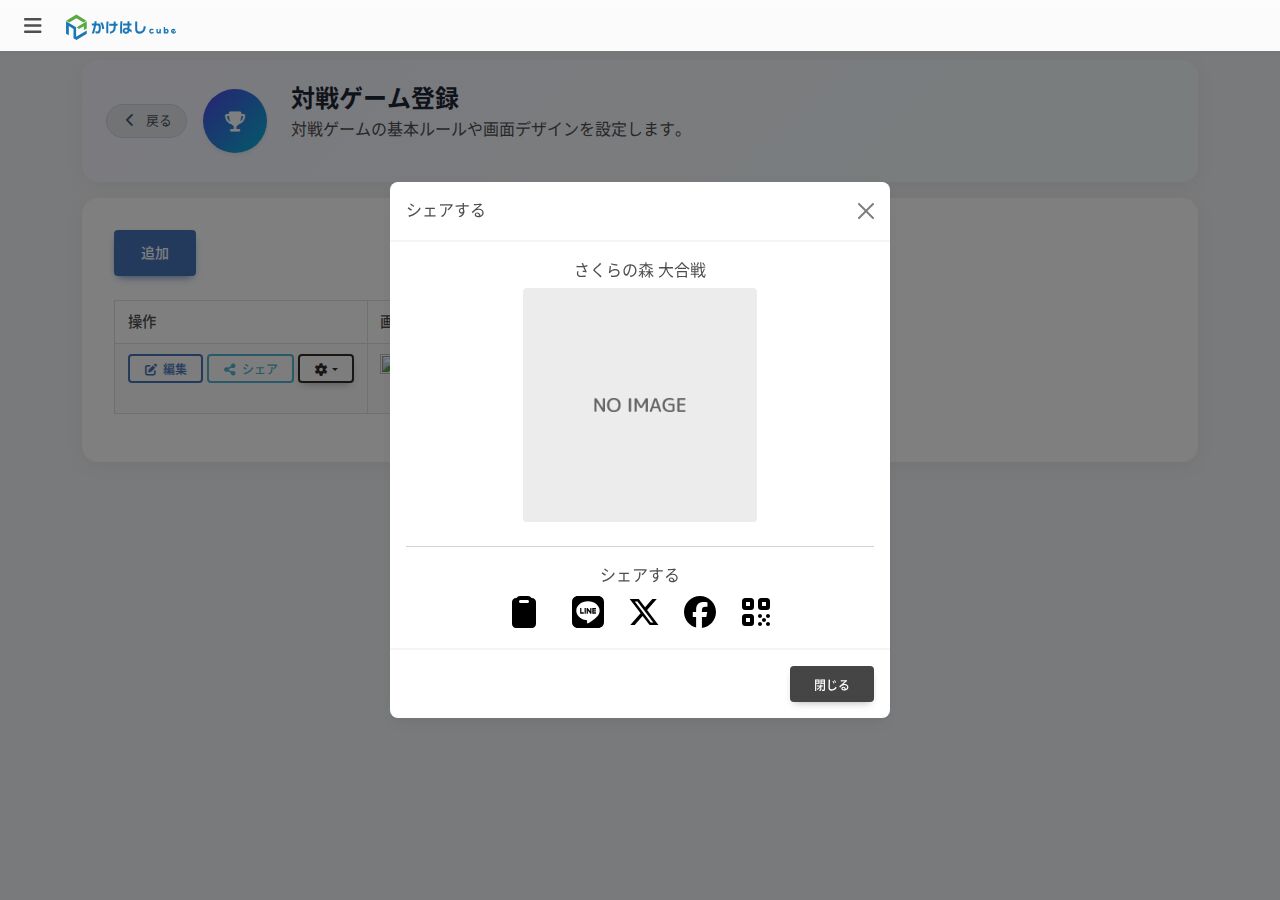This screenshot has height=900, width=1280.
Task: Copy share link with clipboard icon
Action: pyautogui.click(x=524, y=612)
